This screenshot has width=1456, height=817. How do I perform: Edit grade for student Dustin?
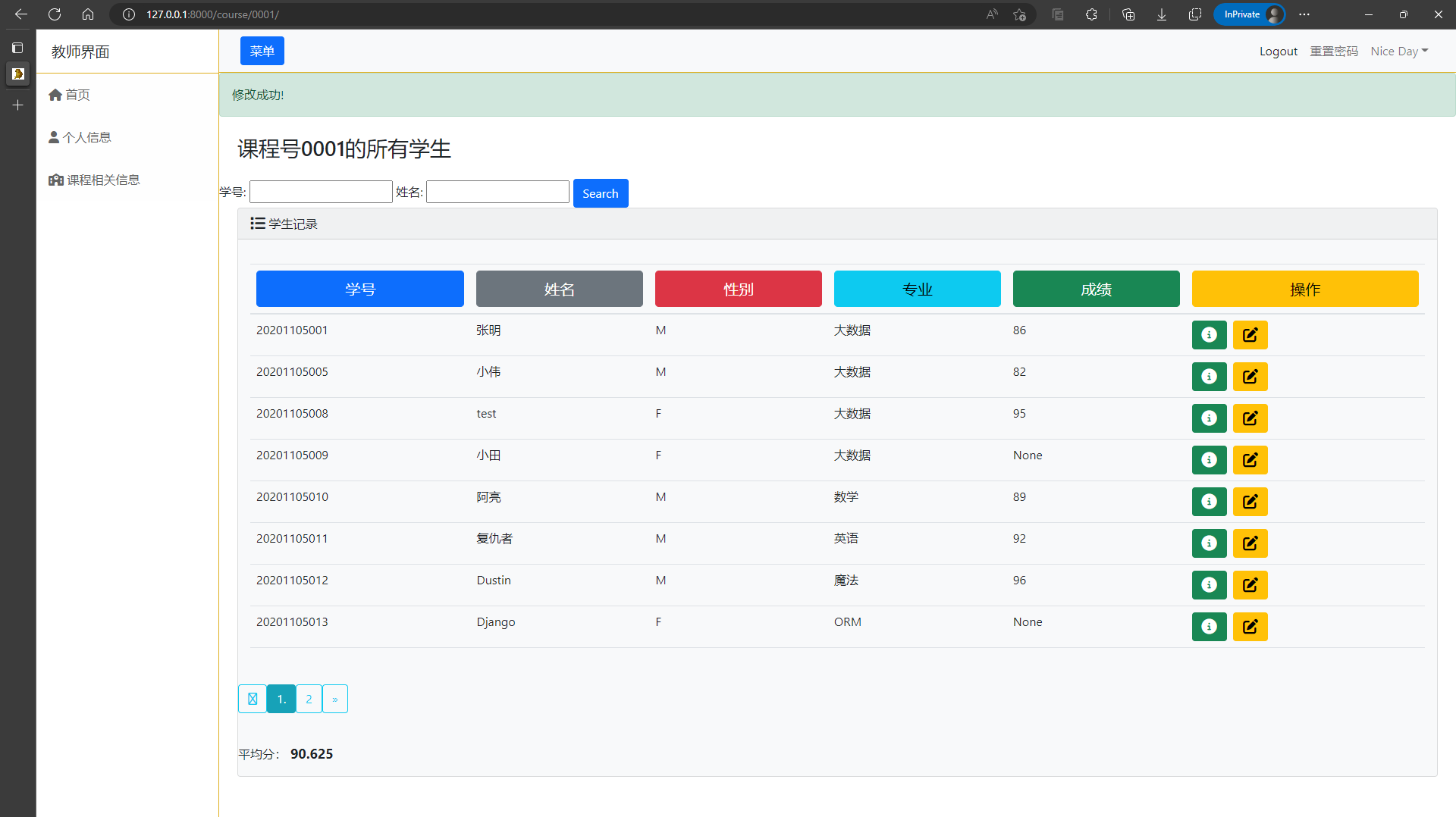coord(1250,585)
